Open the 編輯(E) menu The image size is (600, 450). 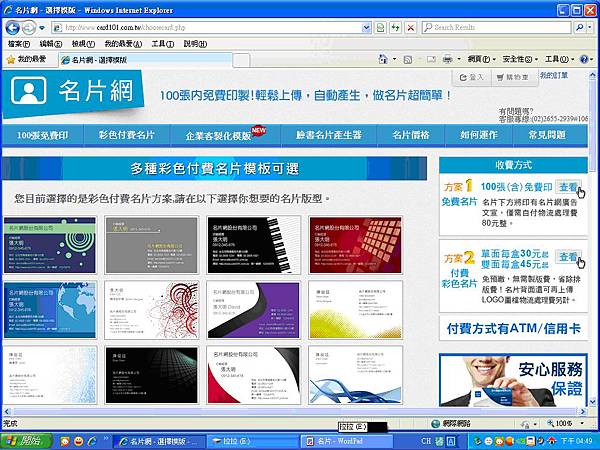click(x=51, y=44)
